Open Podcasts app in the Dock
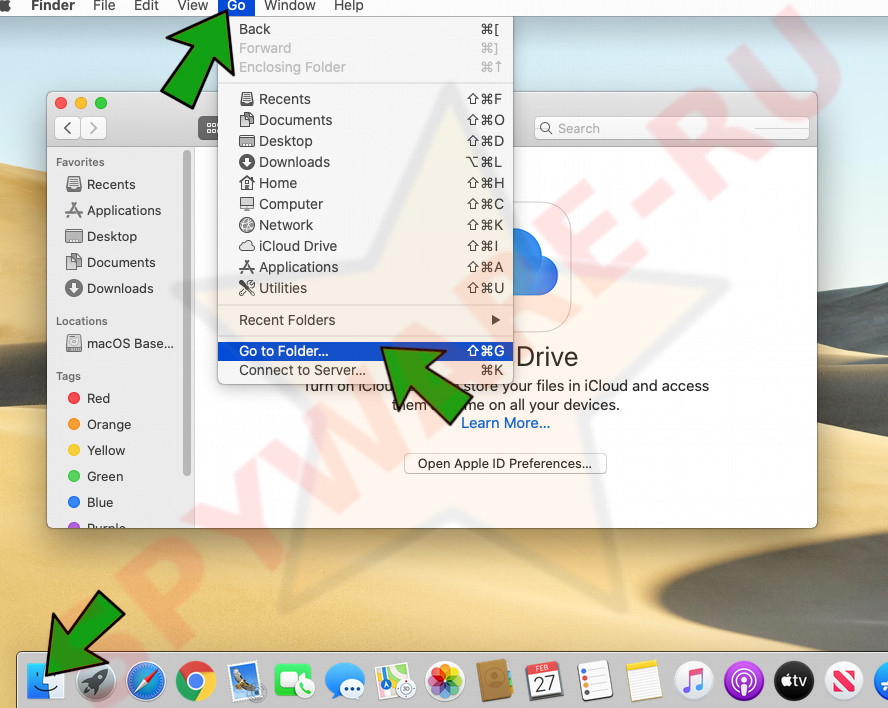Screen dimensions: 888x708 tap(744, 681)
